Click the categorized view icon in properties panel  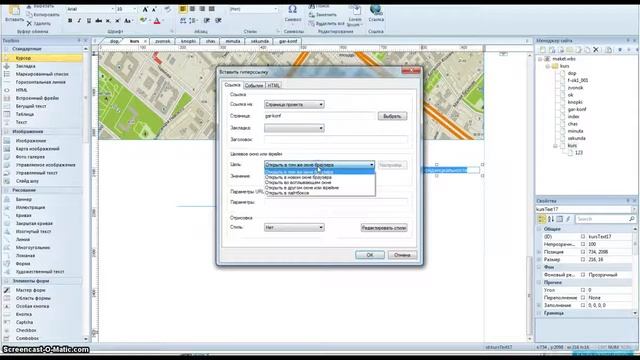click(x=542, y=219)
